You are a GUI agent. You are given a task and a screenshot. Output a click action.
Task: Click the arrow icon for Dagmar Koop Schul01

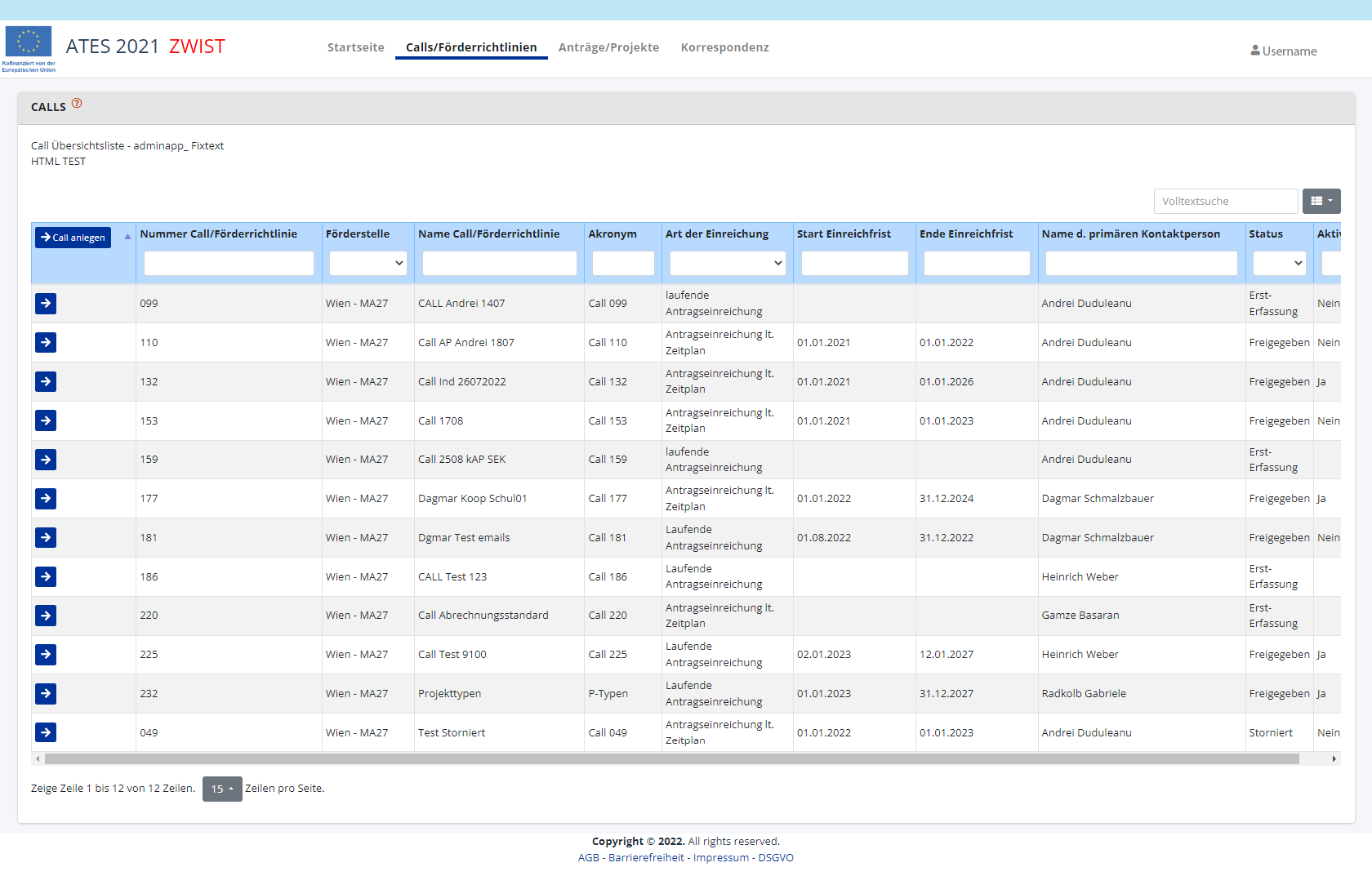coord(46,499)
